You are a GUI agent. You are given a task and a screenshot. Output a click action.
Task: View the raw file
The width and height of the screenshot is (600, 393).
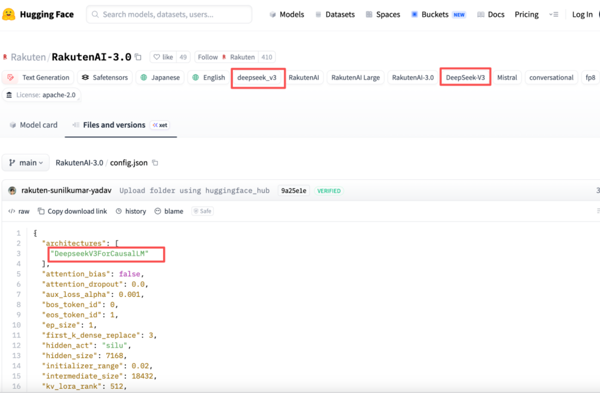pos(19,211)
